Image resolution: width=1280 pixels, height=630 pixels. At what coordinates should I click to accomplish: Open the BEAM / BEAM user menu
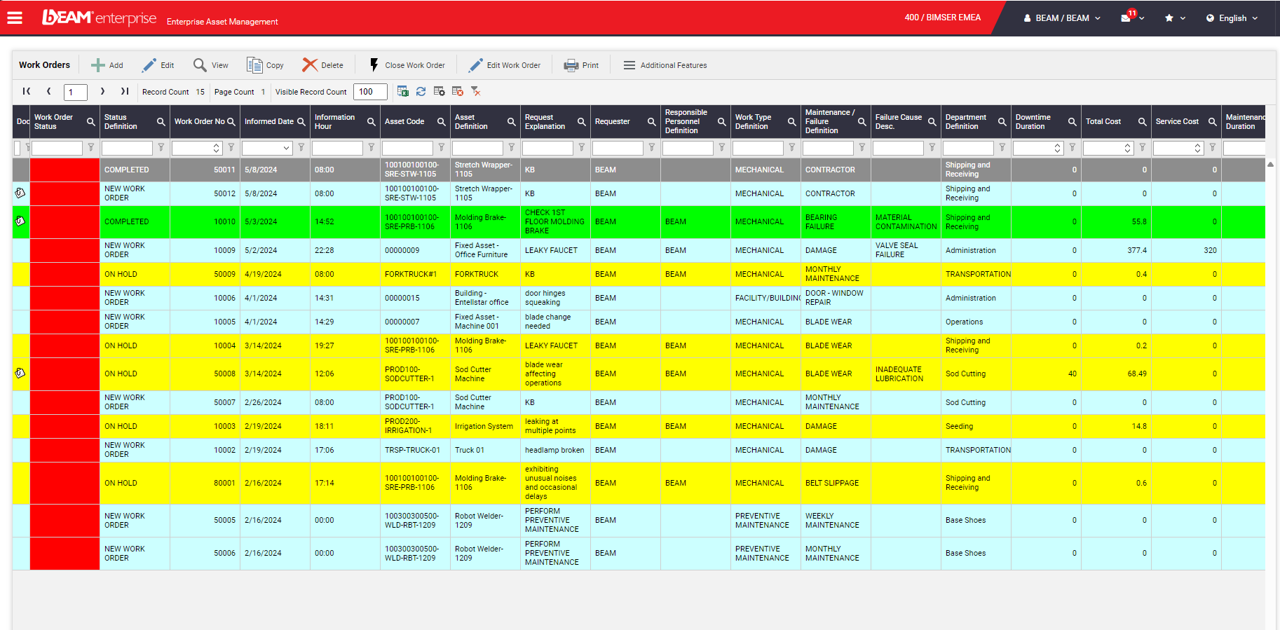(x=1062, y=17)
